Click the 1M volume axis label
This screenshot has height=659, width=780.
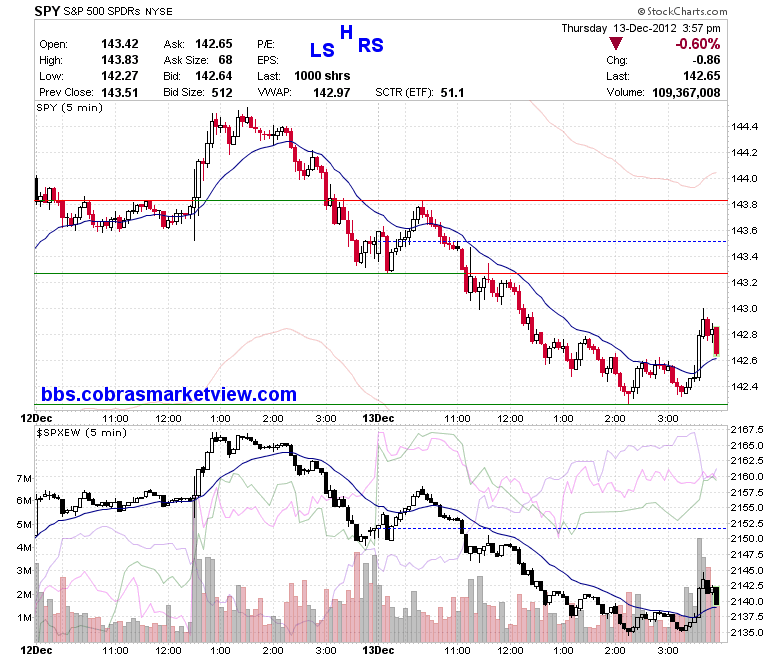(x=24, y=618)
